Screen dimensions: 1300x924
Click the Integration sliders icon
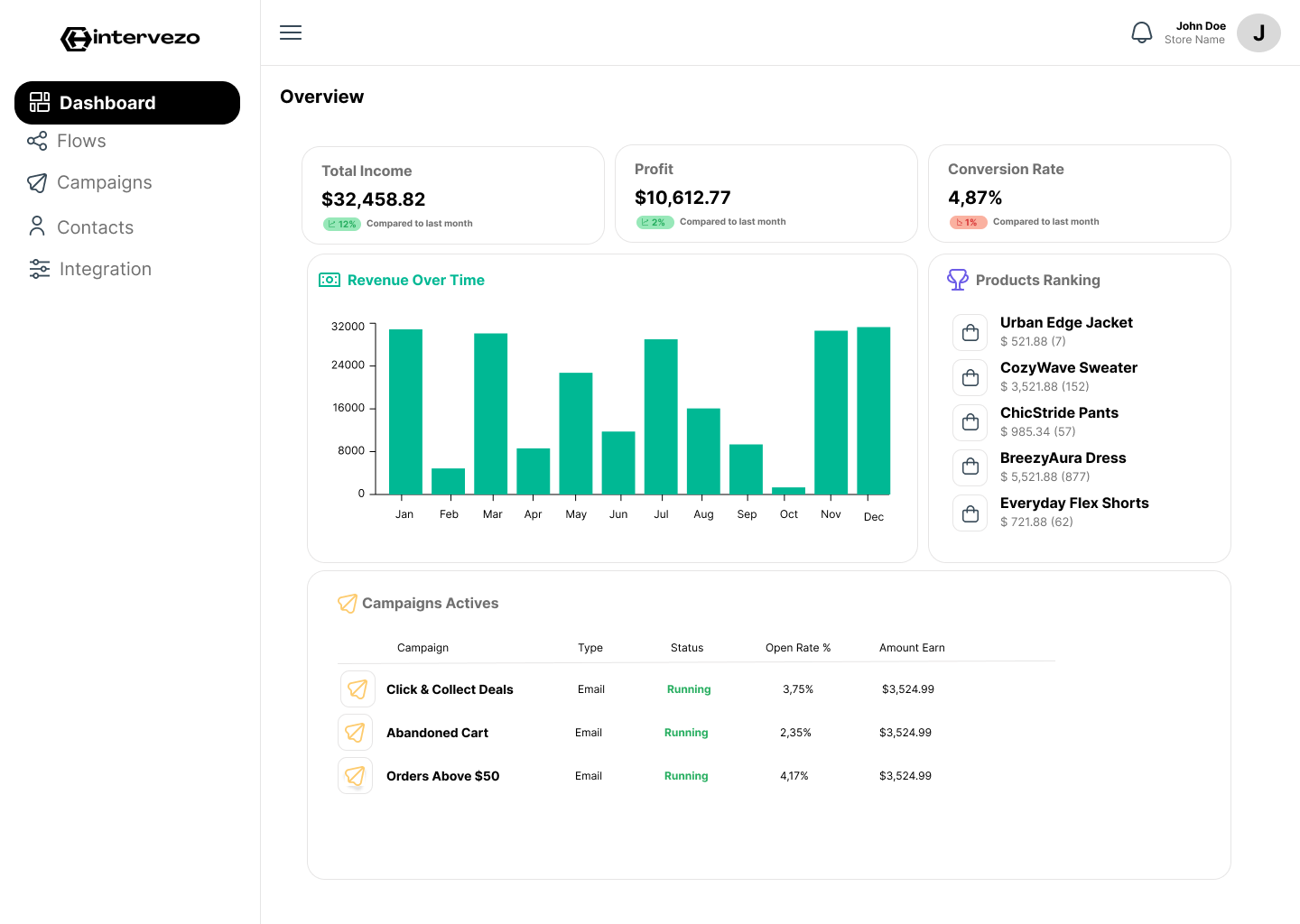tap(40, 269)
